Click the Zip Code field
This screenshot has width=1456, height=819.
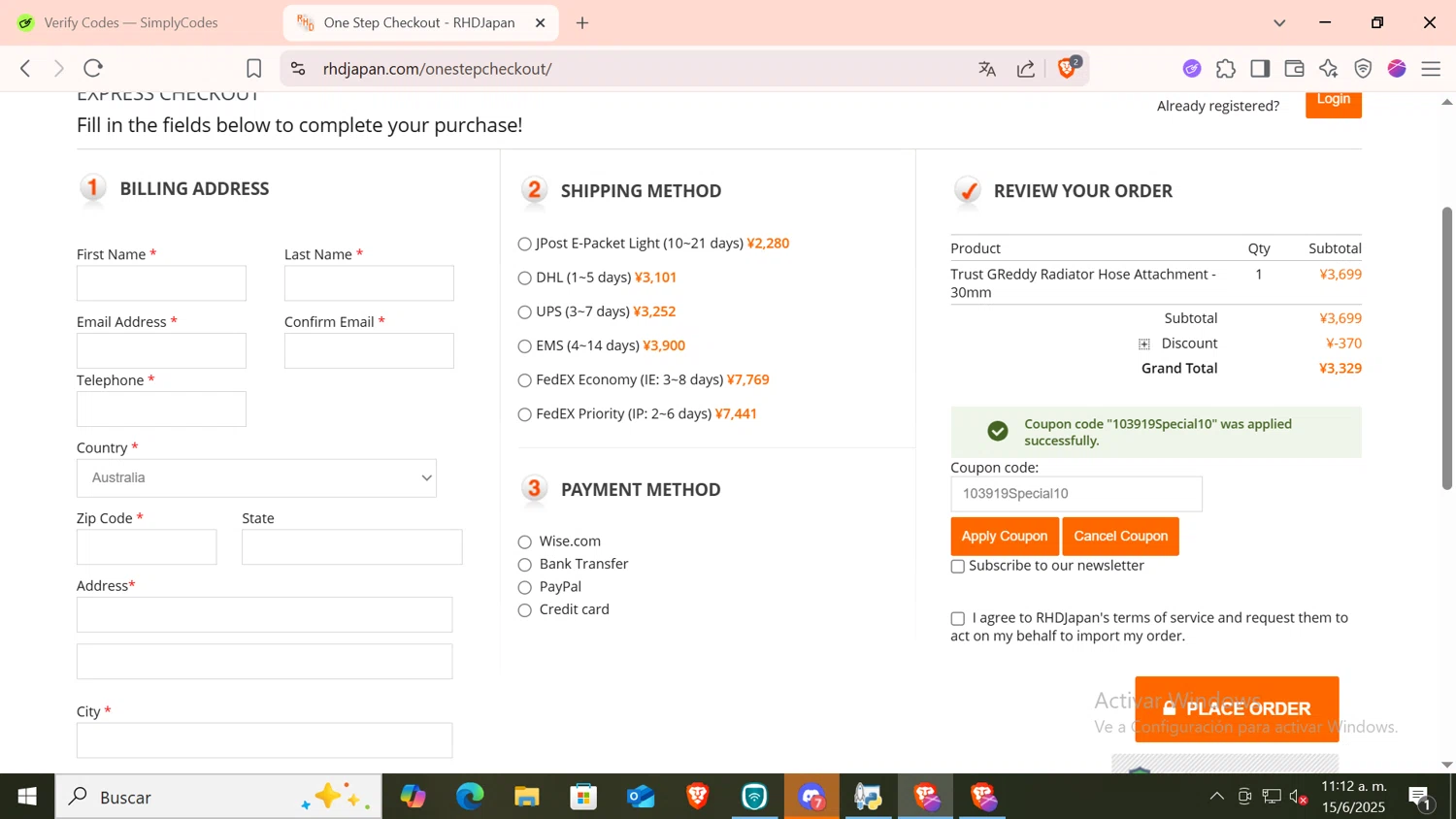tap(147, 547)
